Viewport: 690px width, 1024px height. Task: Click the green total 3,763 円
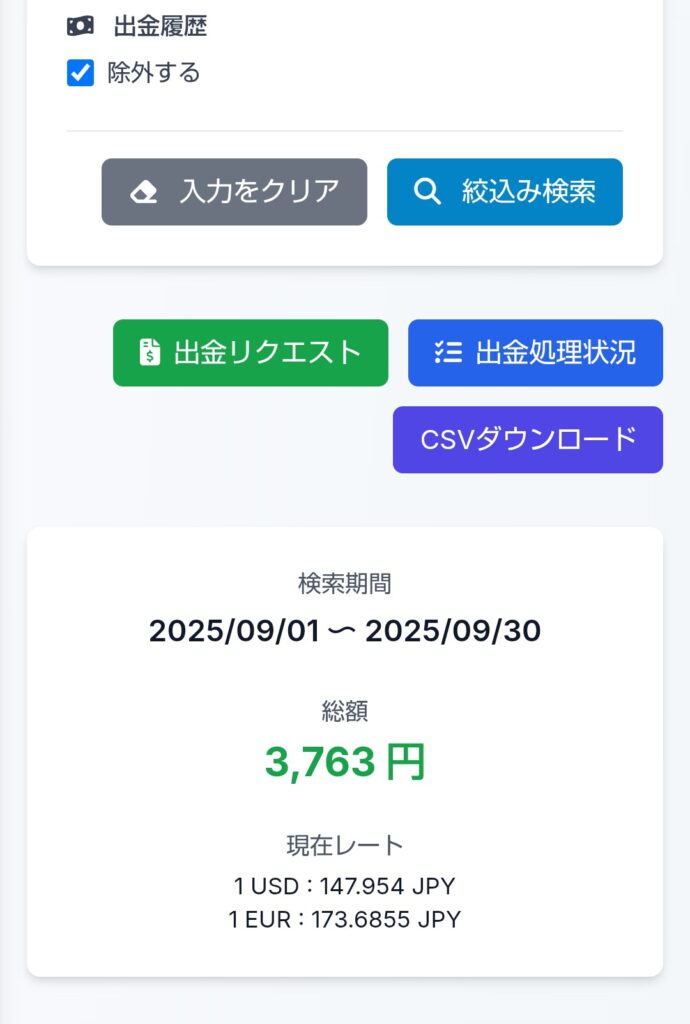click(345, 762)
